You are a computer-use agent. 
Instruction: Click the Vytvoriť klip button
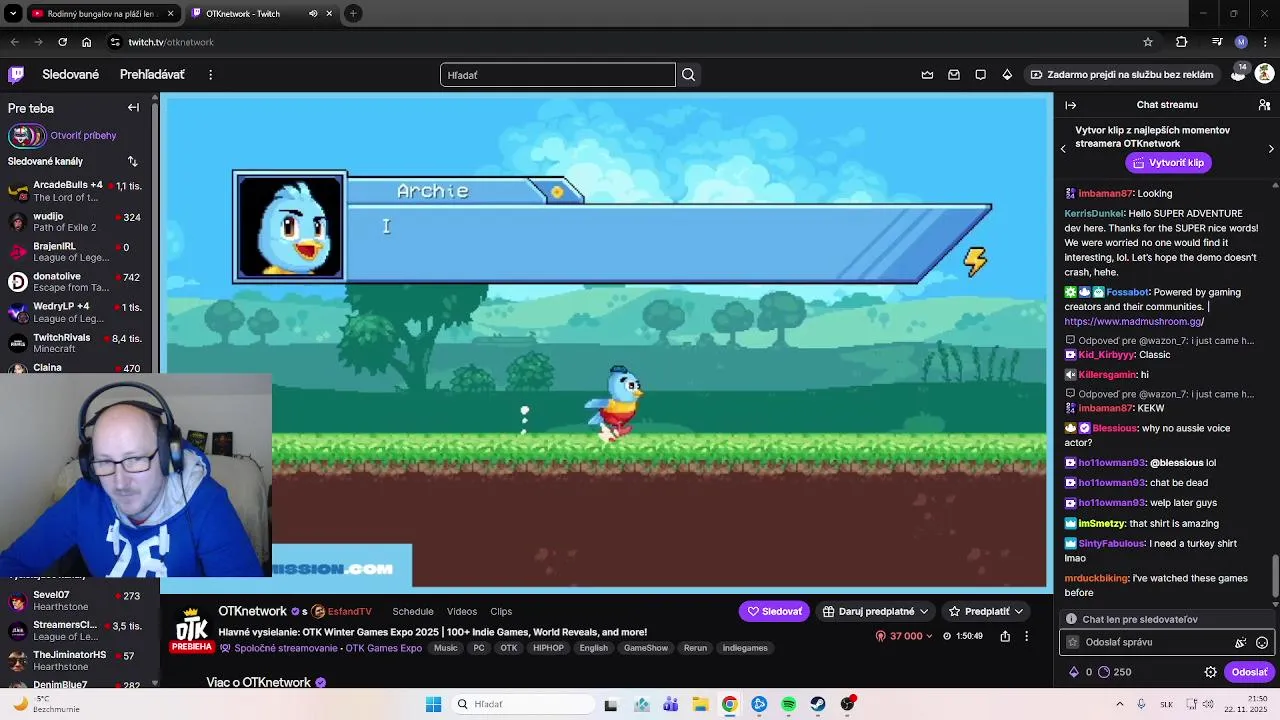[x=1167, y=162]
